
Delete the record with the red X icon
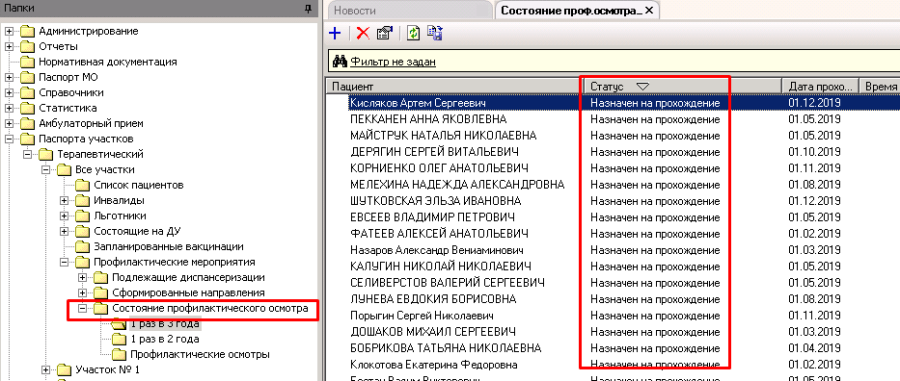click(363, 33)
